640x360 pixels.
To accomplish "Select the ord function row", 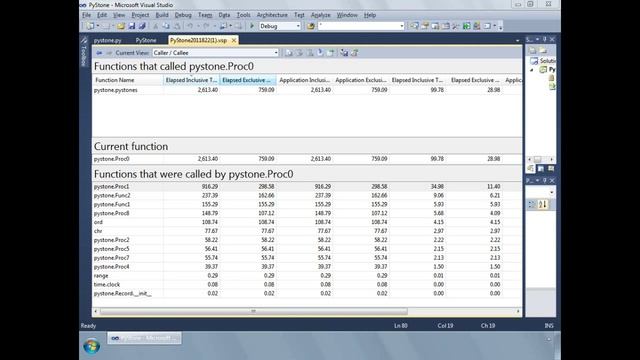I will point(307,222).
